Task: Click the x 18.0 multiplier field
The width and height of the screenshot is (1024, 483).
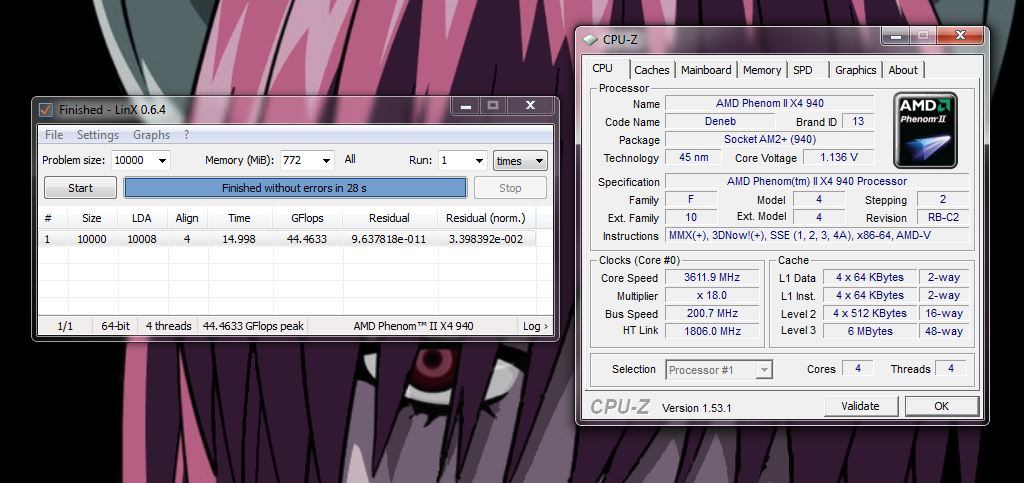Action: (712, 295)
